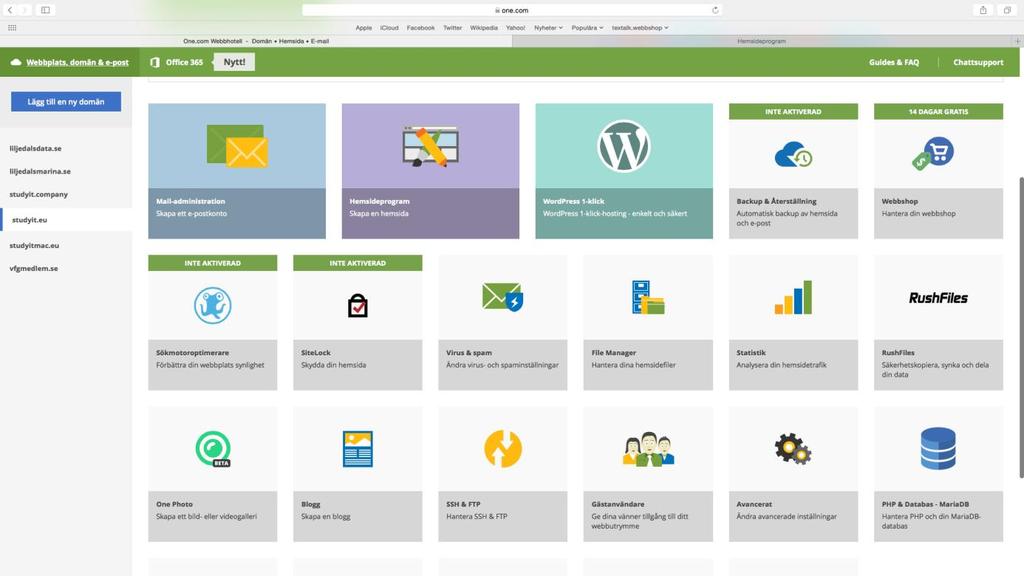Switch to the One.com Webbhotell tab
Image resolution: width=1024 pixels, height=576 pixels.
coord(256,40)
